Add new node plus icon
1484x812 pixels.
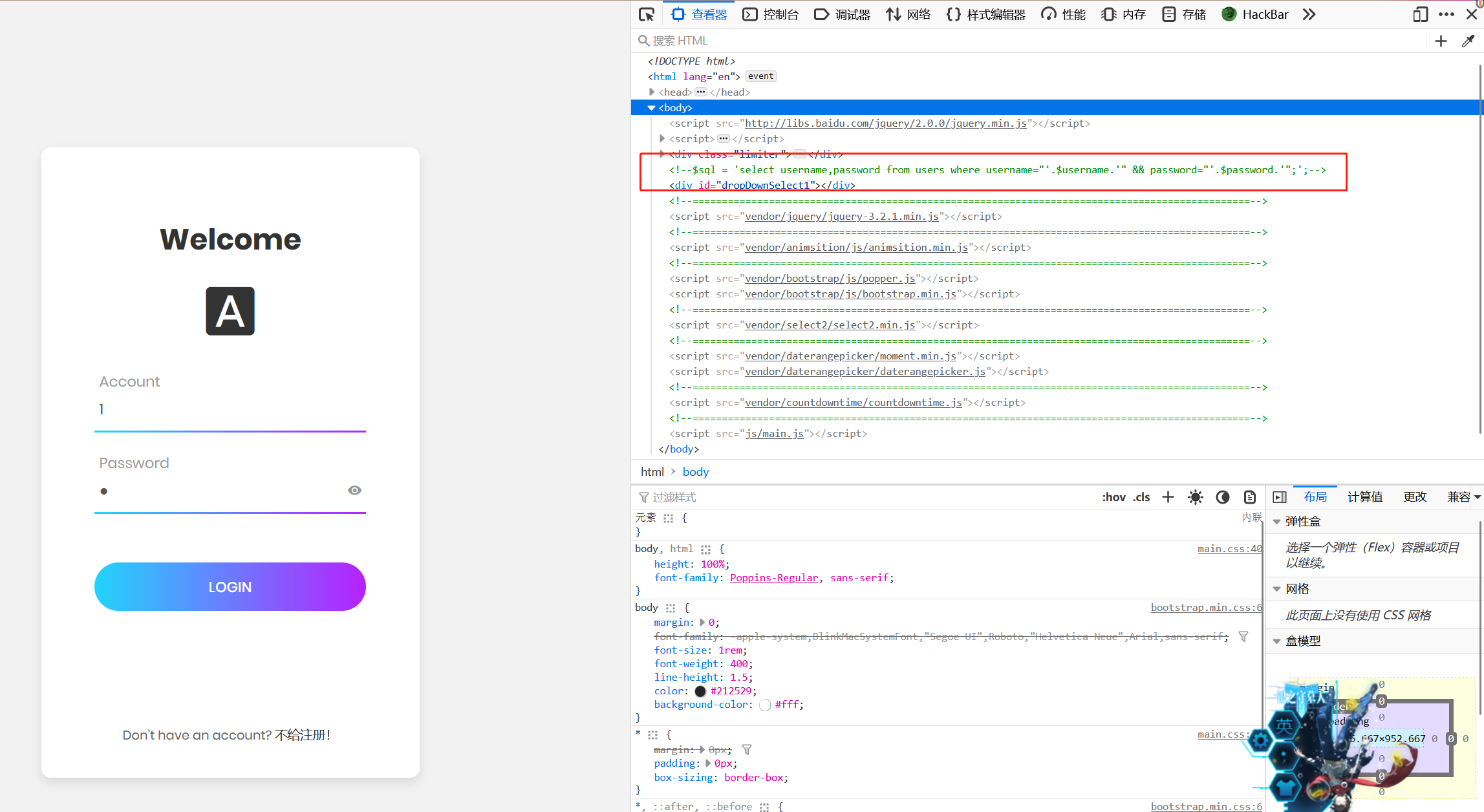[1441, 41]
